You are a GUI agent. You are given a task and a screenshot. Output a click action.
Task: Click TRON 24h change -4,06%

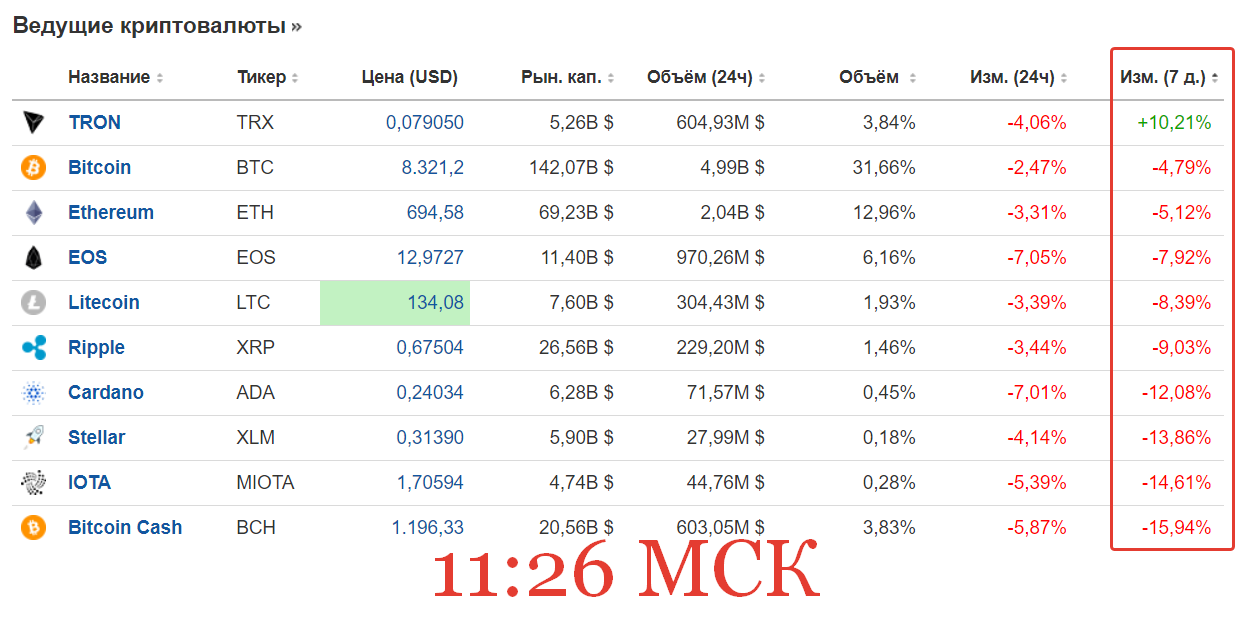(1036, 123)
